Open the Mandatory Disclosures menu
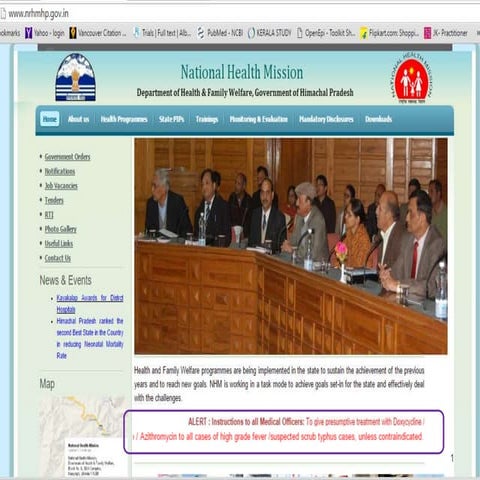This screenshot has width=480, height=480. [x=326, y=119]
